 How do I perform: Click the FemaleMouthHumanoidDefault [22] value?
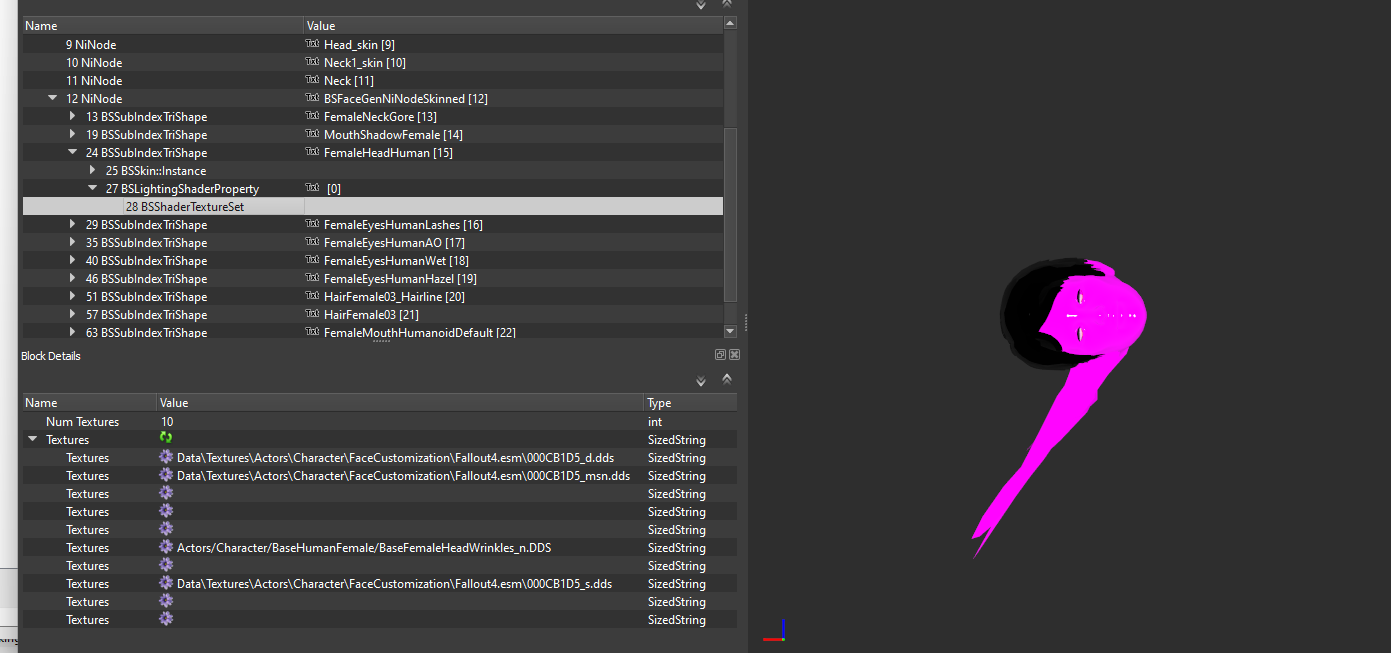[420, 332]
